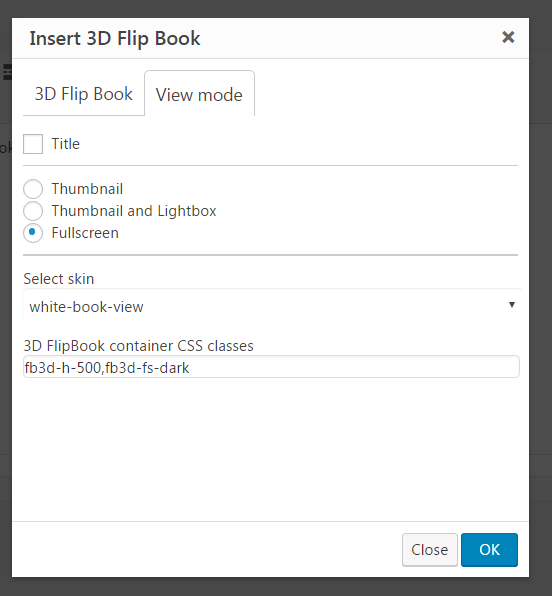Click the Close button
552x596 pixels.
pos(430,550)
